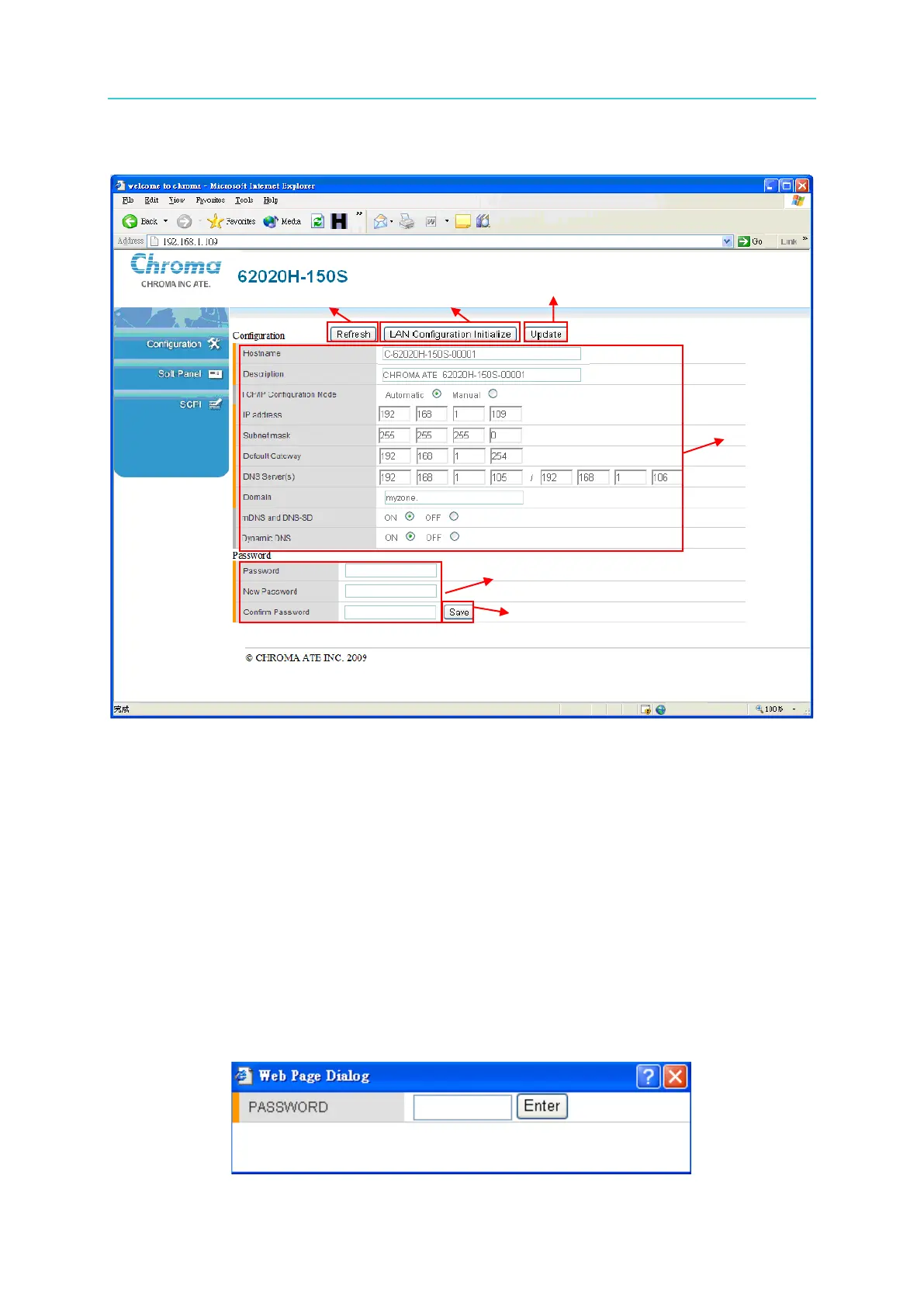Click the security zone icon in the status bar
The width and height of the screenshot is (924, 1307).
click(x=645, y=709)
